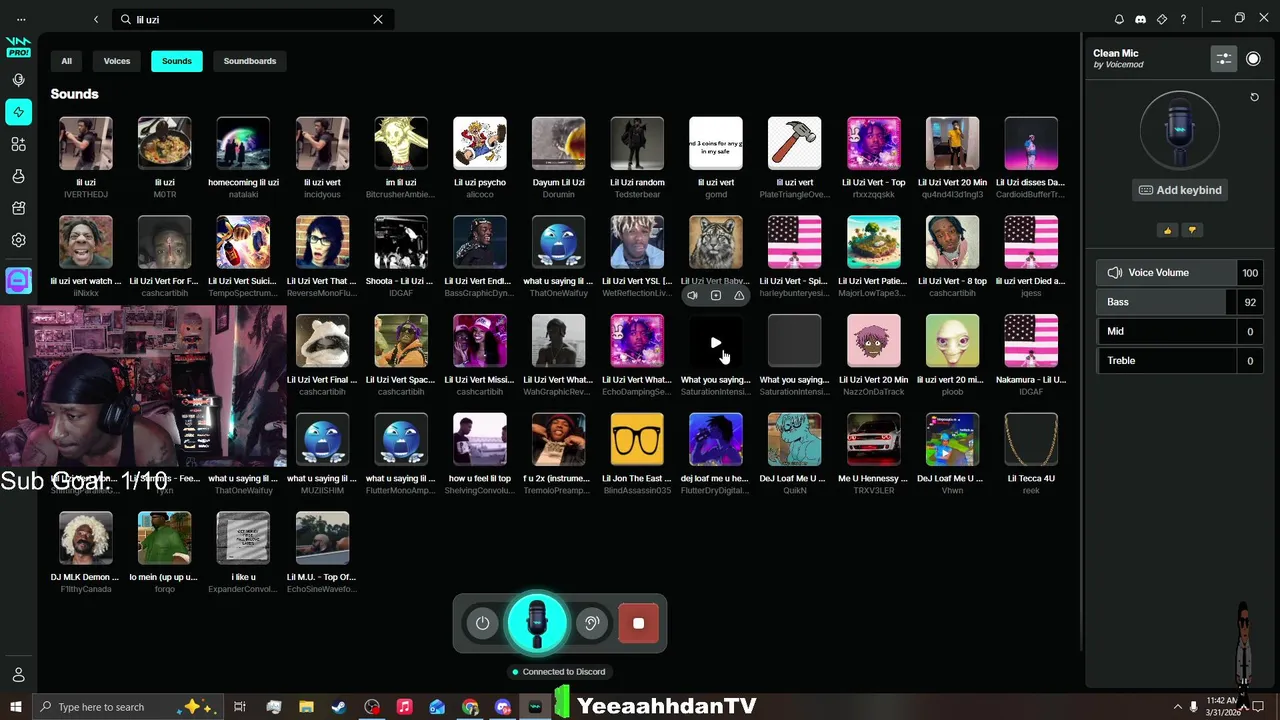Adjust the Bass slider
Screen dimensions: 1280x720
(1180, 302)
